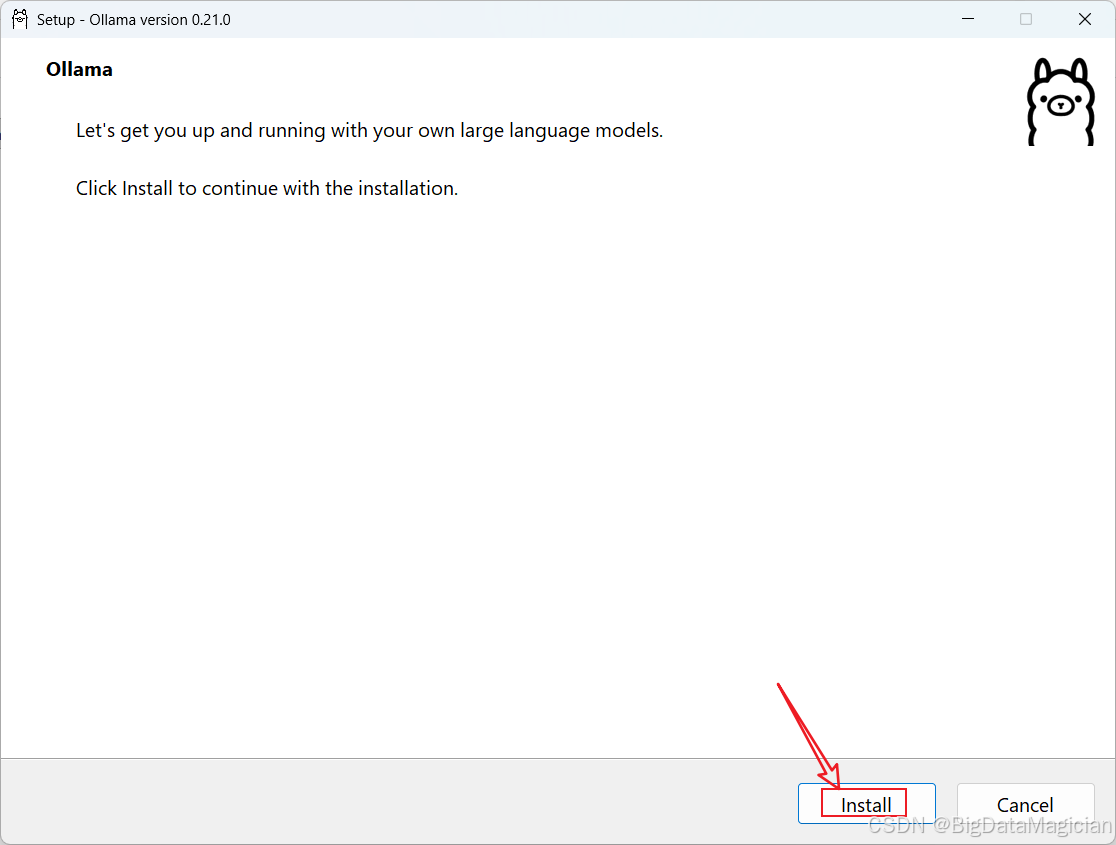Click the disabled maximize button
The height and width of the screenshot is (845, 1116).
(x=1026, y=19)
